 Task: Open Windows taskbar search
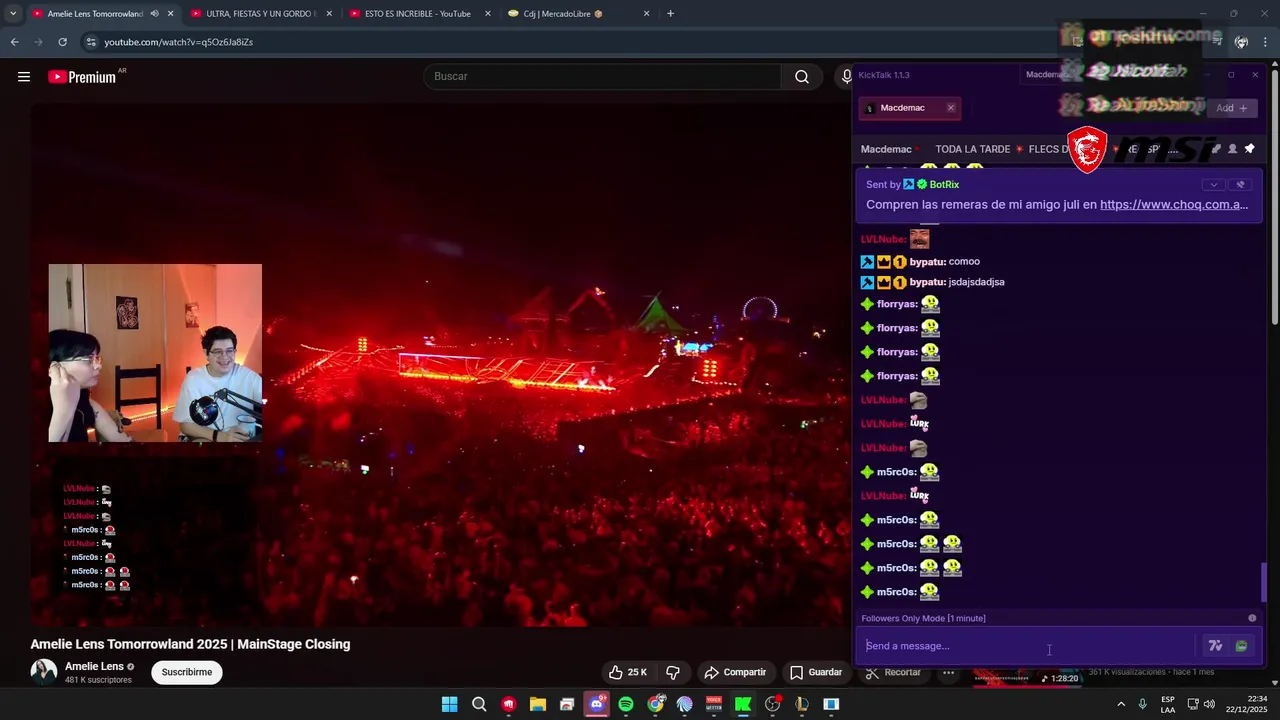[479, 704]
